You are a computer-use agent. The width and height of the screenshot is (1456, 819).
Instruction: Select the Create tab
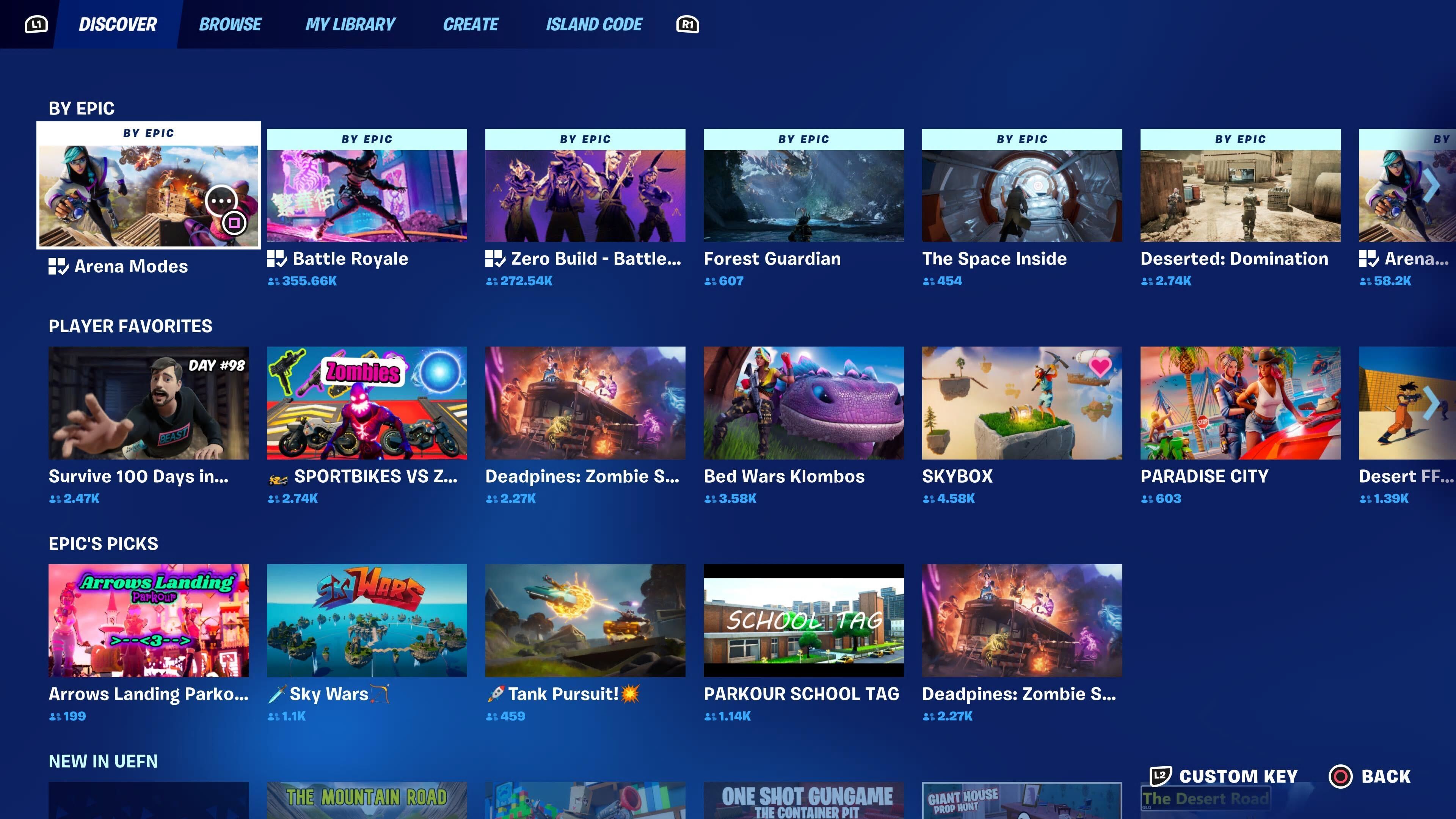470,24
